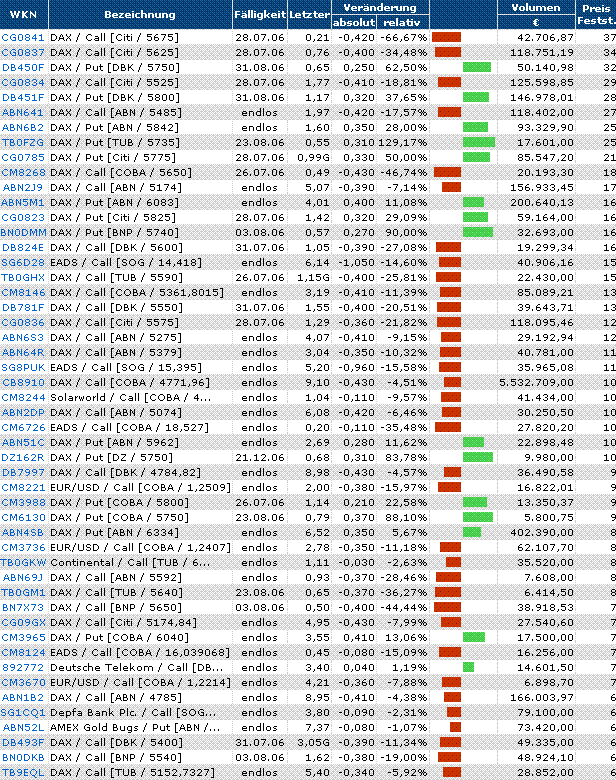Open WKN link CM8221
The width and height of the screenshot is (616, 780).
pos(23,488)
